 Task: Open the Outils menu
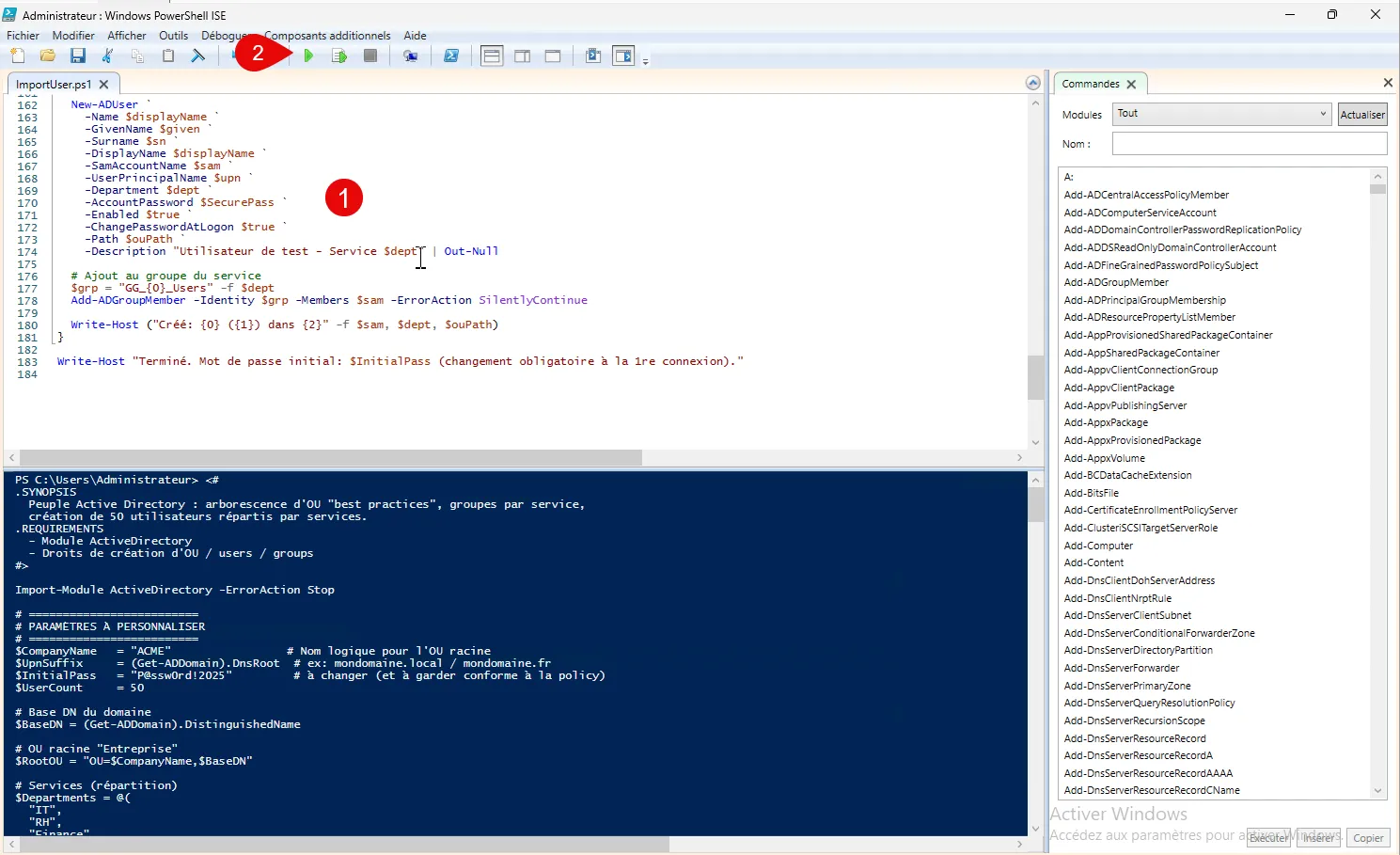pos(173,36)
